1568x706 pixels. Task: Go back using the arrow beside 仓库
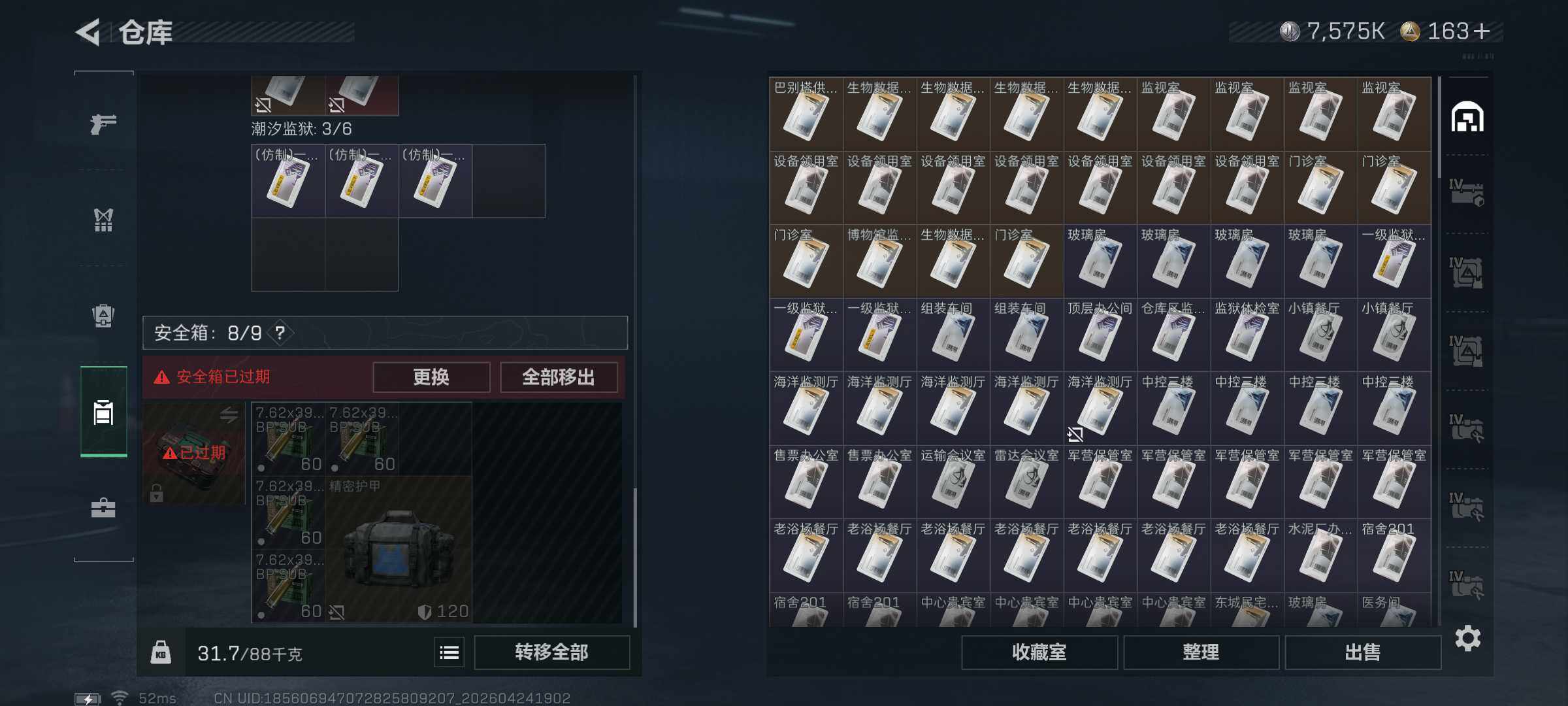pos(88,32)
